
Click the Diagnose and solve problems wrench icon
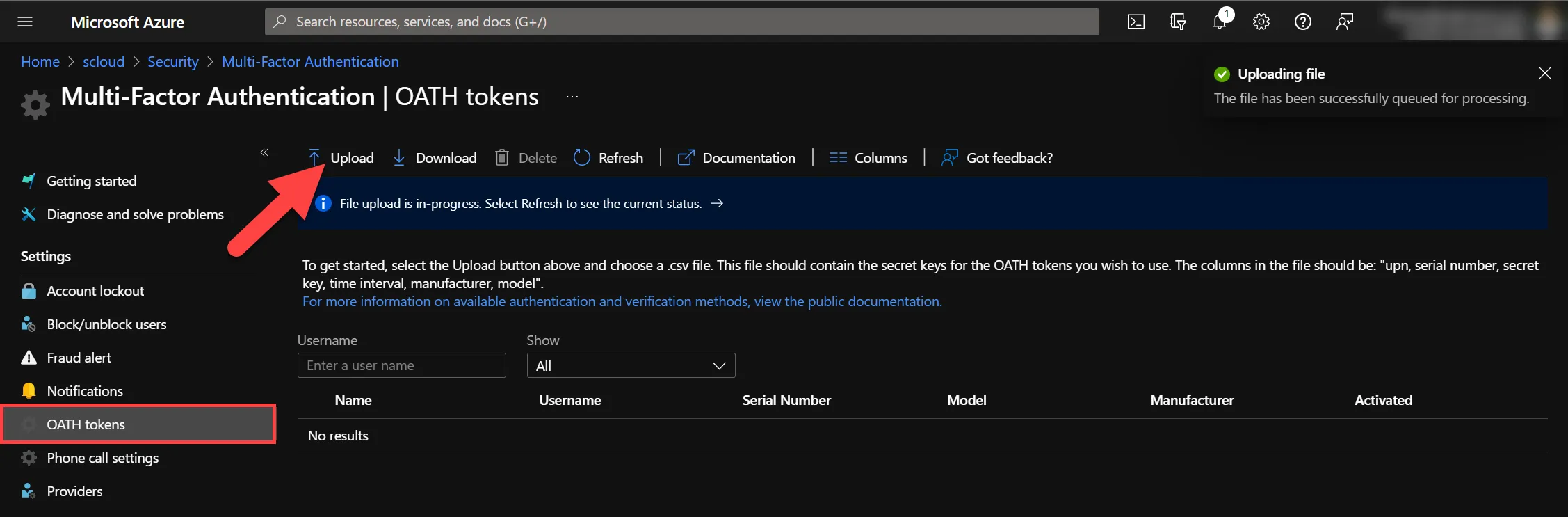coord(29,214)
